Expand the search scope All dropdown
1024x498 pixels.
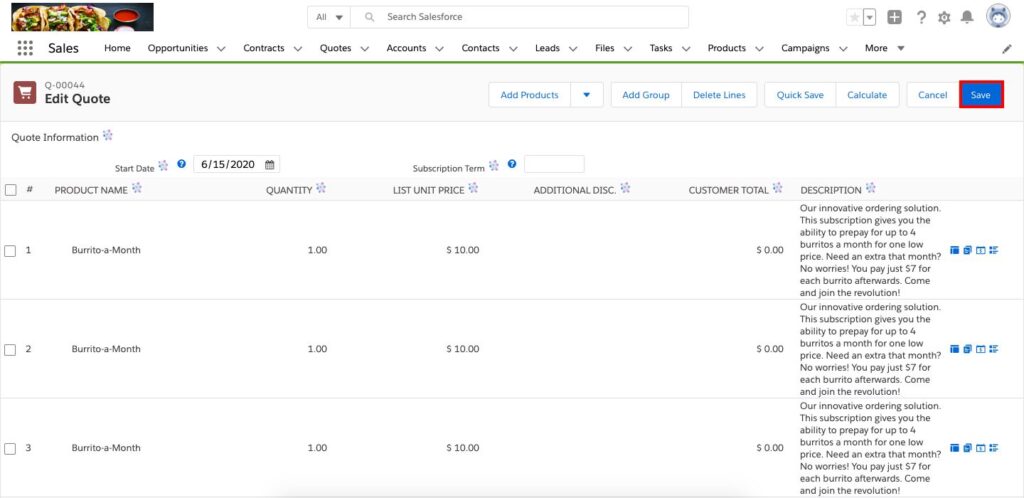click(329, 17)
